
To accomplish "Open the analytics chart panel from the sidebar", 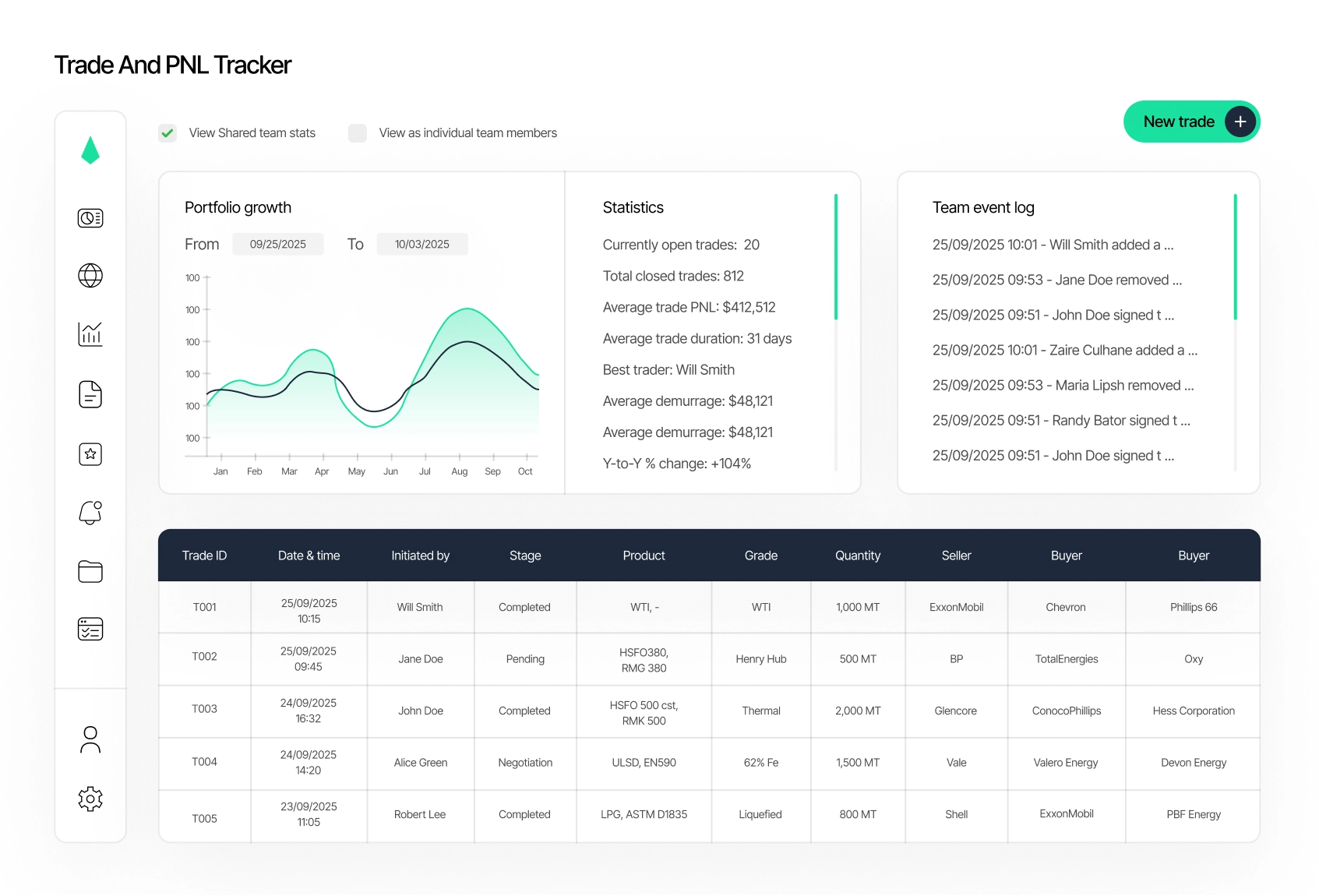I will click(90, 335).
